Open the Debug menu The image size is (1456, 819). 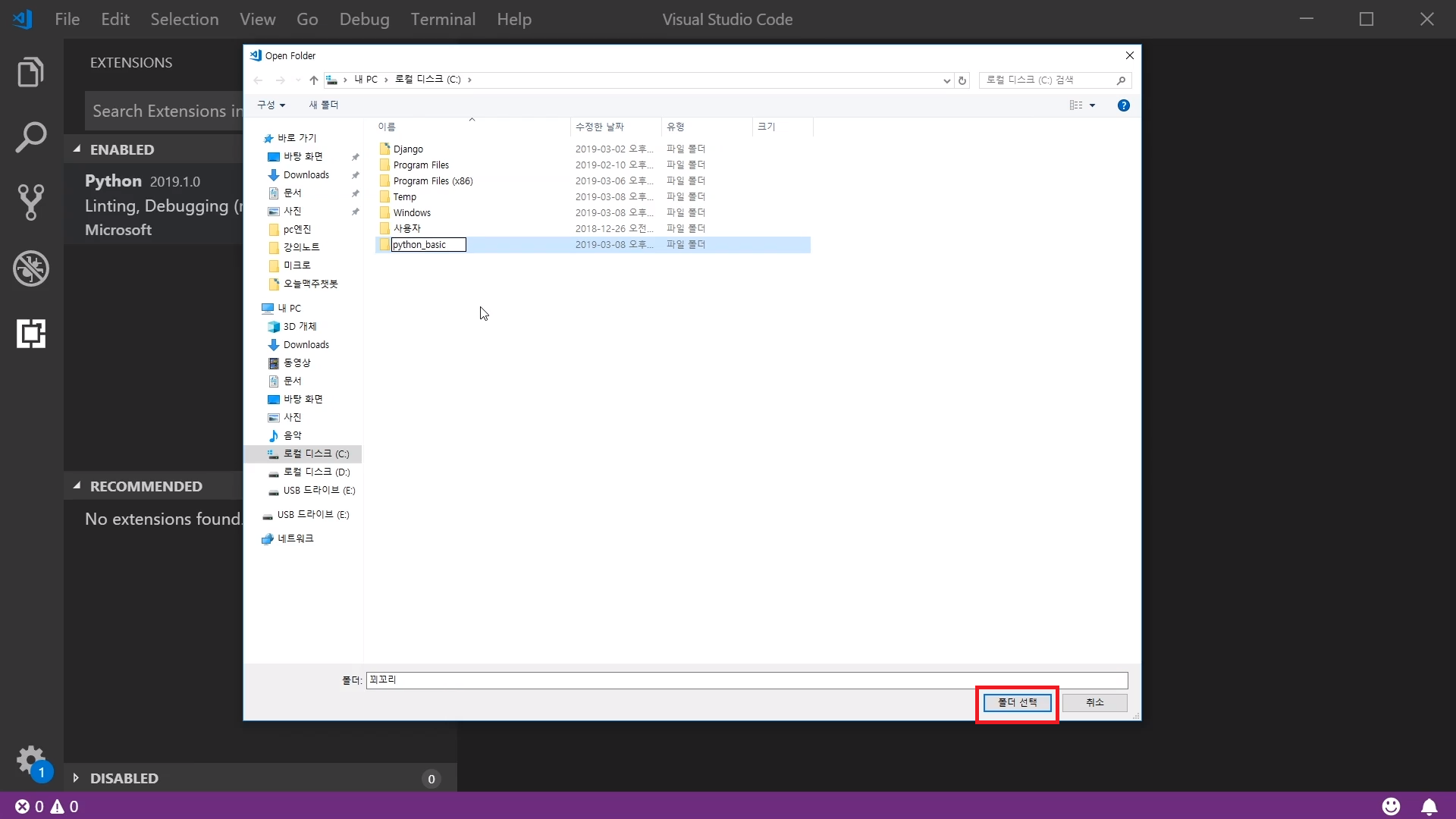tap(364, 19)
